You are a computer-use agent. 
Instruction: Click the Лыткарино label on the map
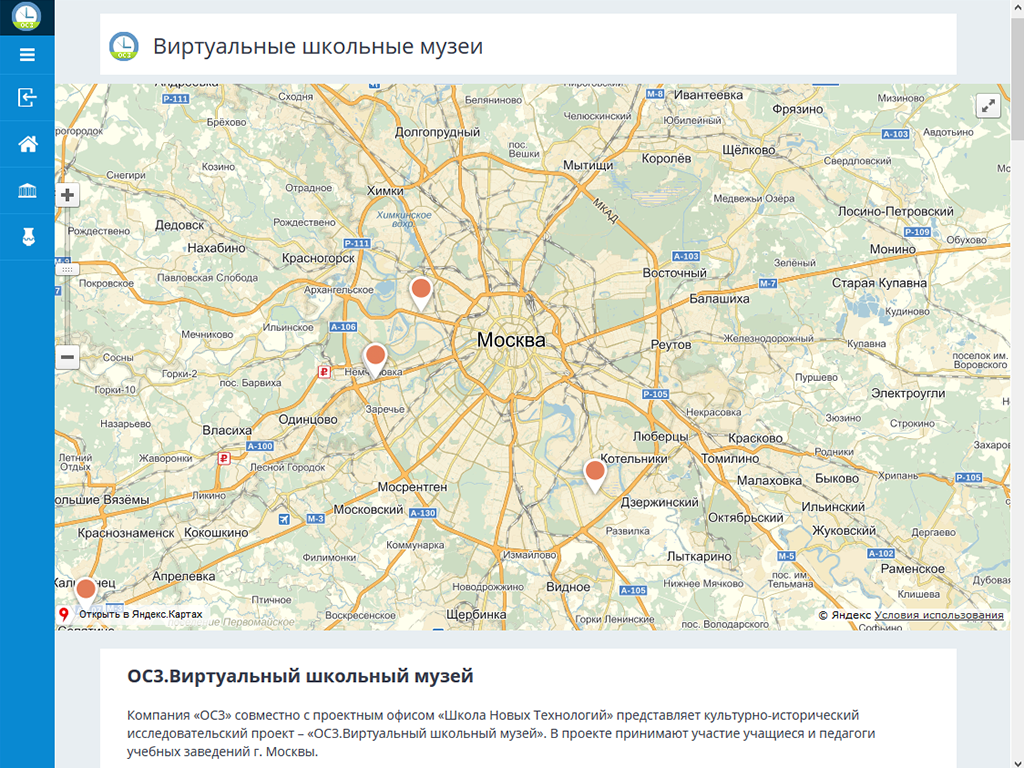pos(699,556)
